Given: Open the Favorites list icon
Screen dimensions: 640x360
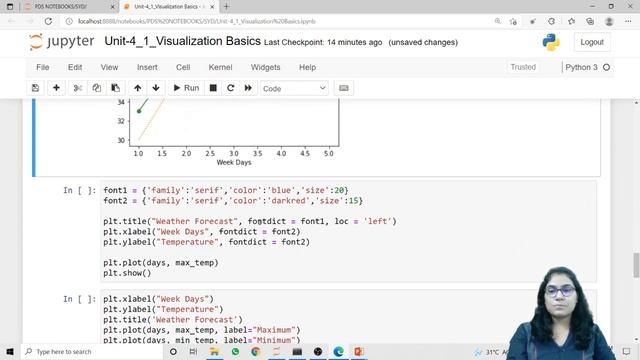Looking at the screenshot, I should [571, 21].
